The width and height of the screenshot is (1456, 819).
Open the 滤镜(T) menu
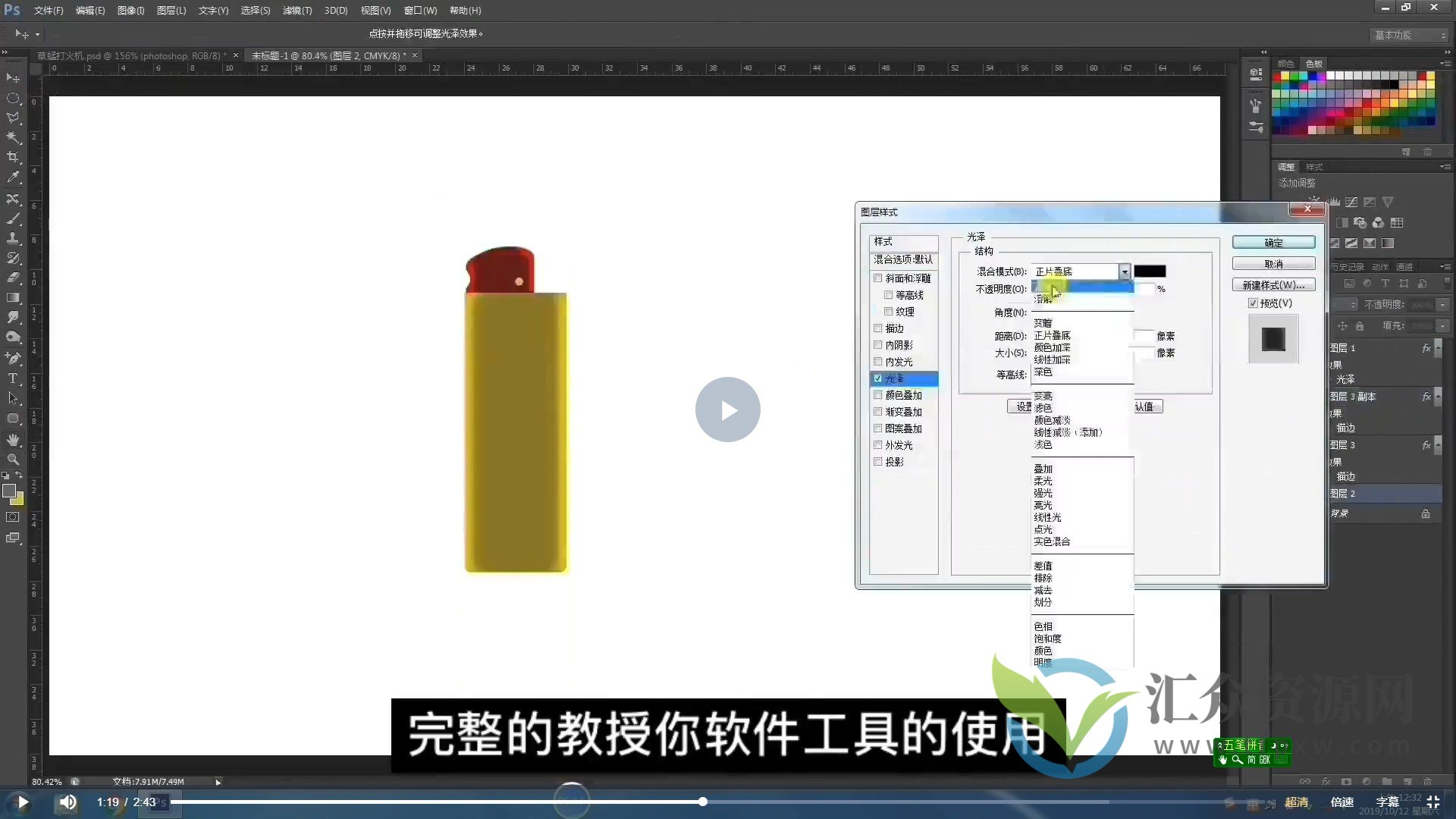coord(297,10)
